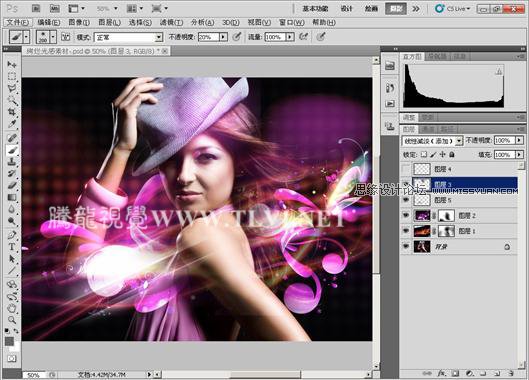The width and height of the screenshot is (529, 380).
Task: Open the 图像(I) menu
Action: click(x=79, y=22)
